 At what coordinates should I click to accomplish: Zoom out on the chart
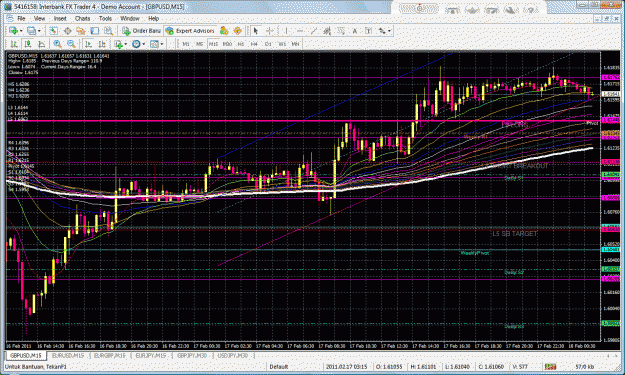tap(71, 44)
